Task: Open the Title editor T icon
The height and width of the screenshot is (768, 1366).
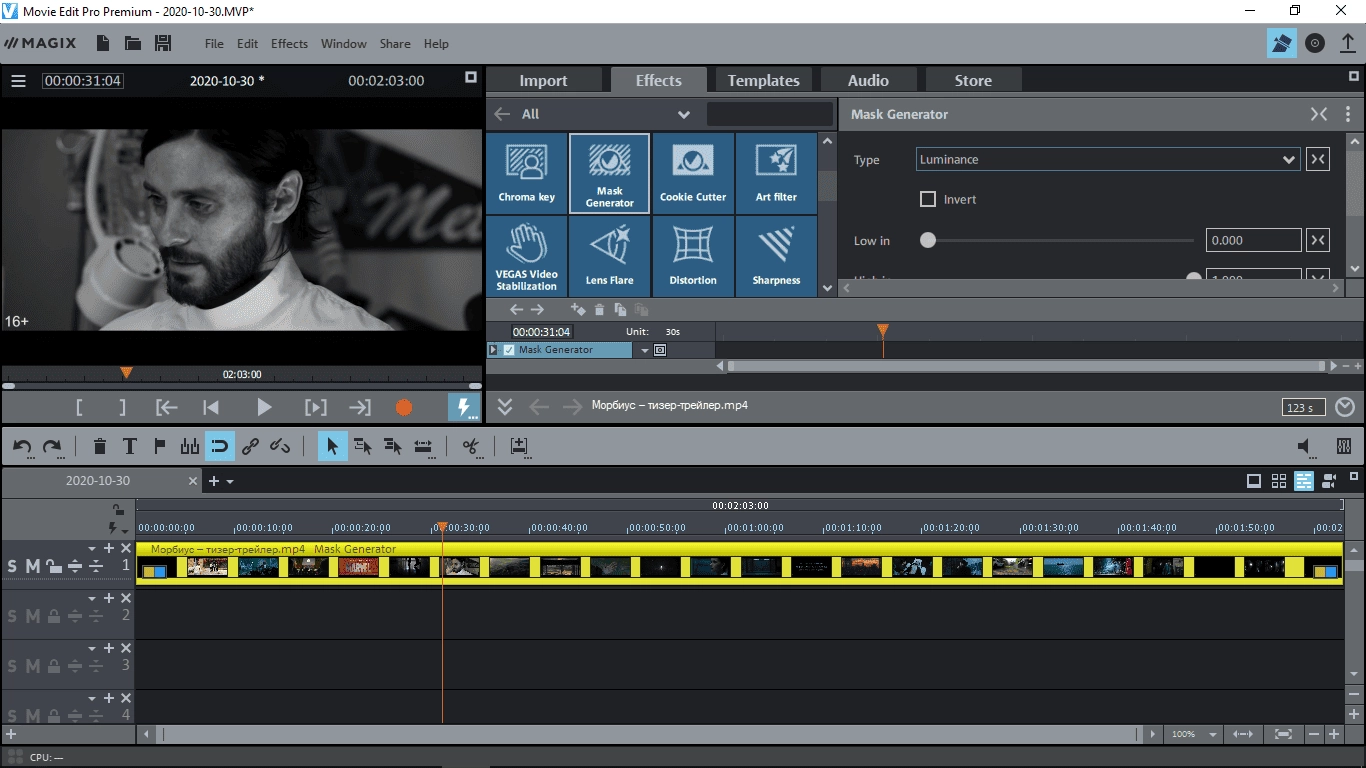Action: tap(129, 446)
